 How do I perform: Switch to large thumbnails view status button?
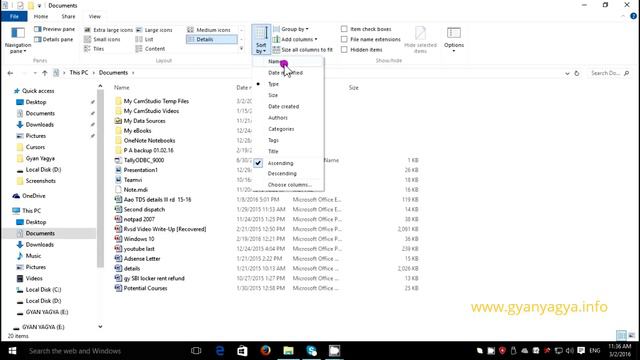pos(632,336)
